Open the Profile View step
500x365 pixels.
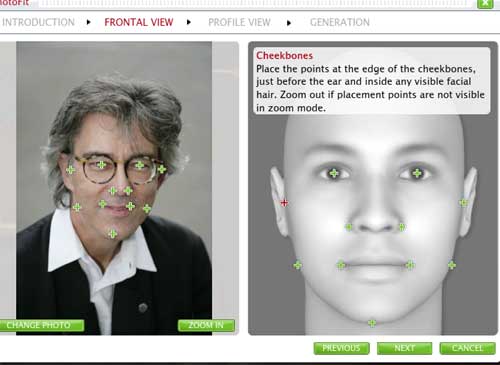pos(239,22)
